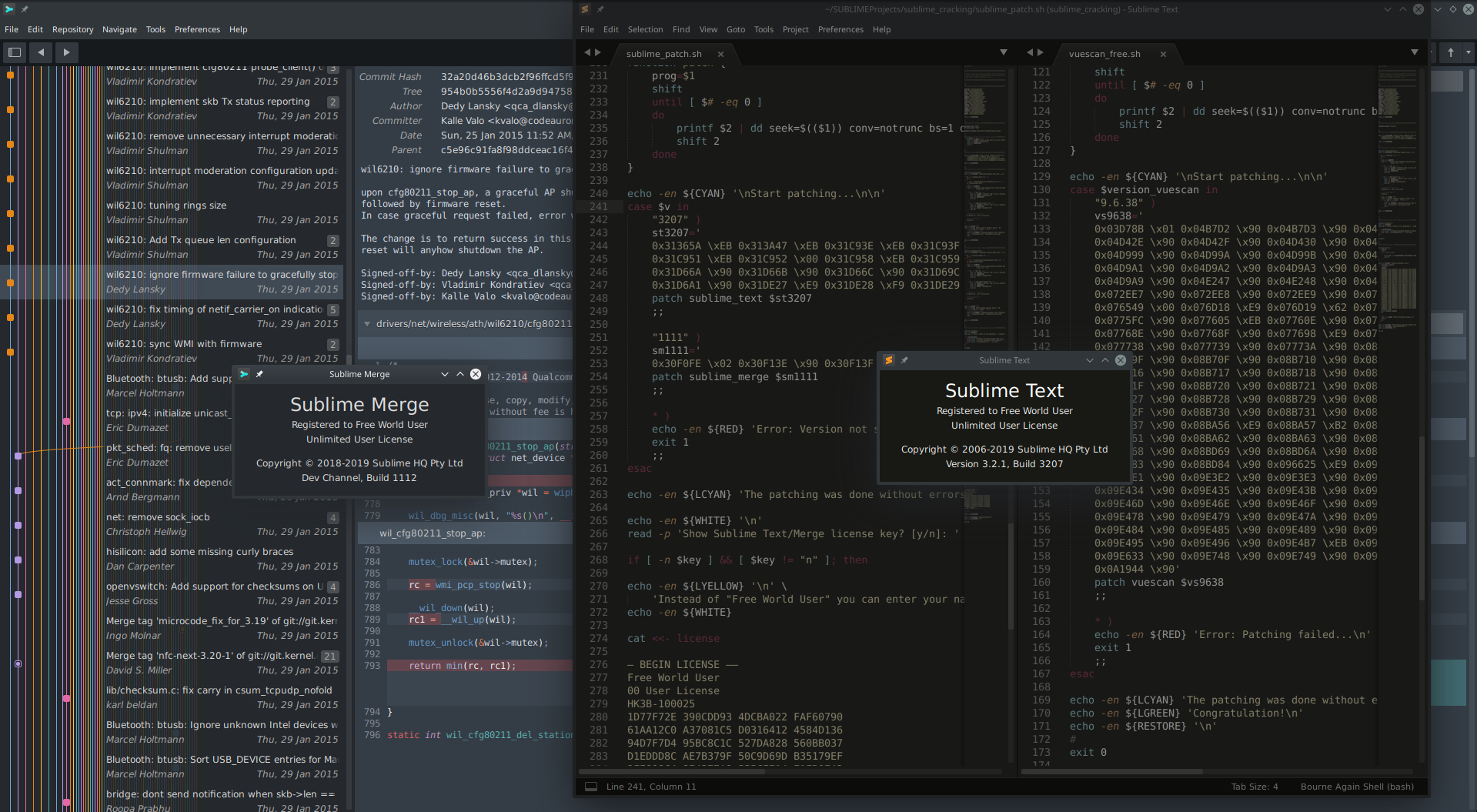Viewport: 1477px width, 812px height.
Task: Open the tab list dropdown of right editor group
Action: [x=1415, y=52]
